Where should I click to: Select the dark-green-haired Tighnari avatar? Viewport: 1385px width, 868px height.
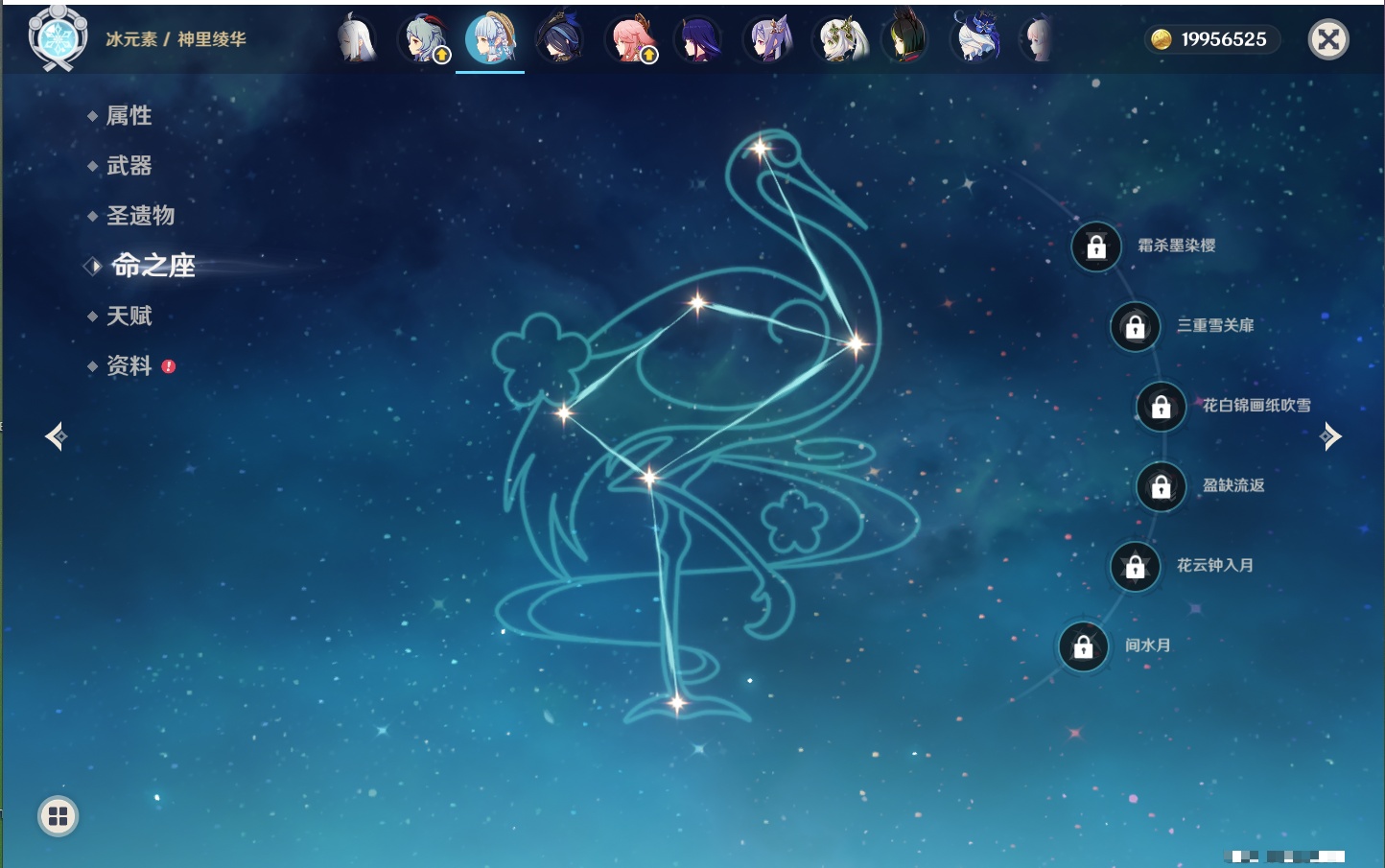point(904,38)
